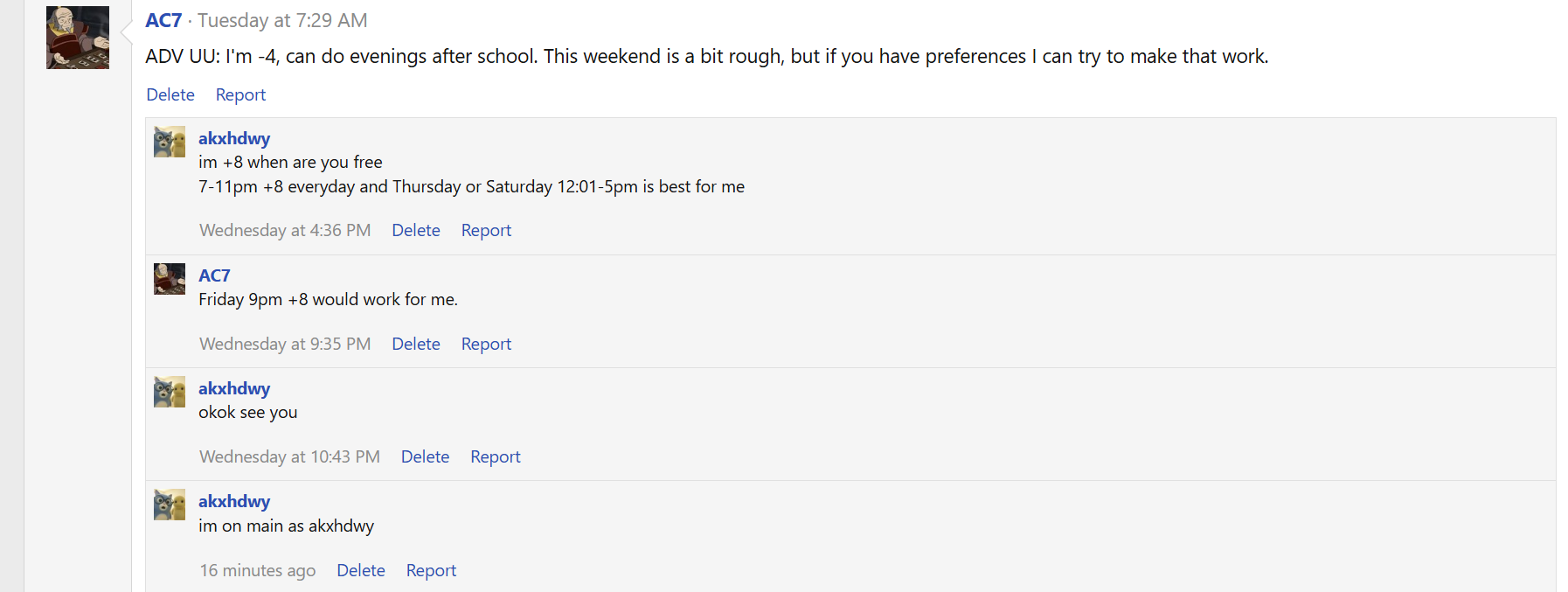This screenshot has width=1568, height=592.
Task: Open akxhdwy name on 'im +8' reply
Action: [x=234, y=138]
